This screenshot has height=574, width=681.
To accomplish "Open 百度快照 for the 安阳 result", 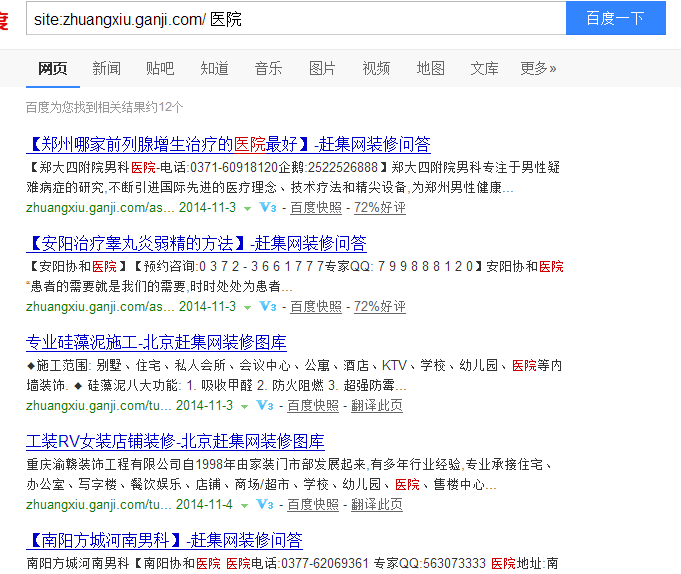I will tap(316, 307).
